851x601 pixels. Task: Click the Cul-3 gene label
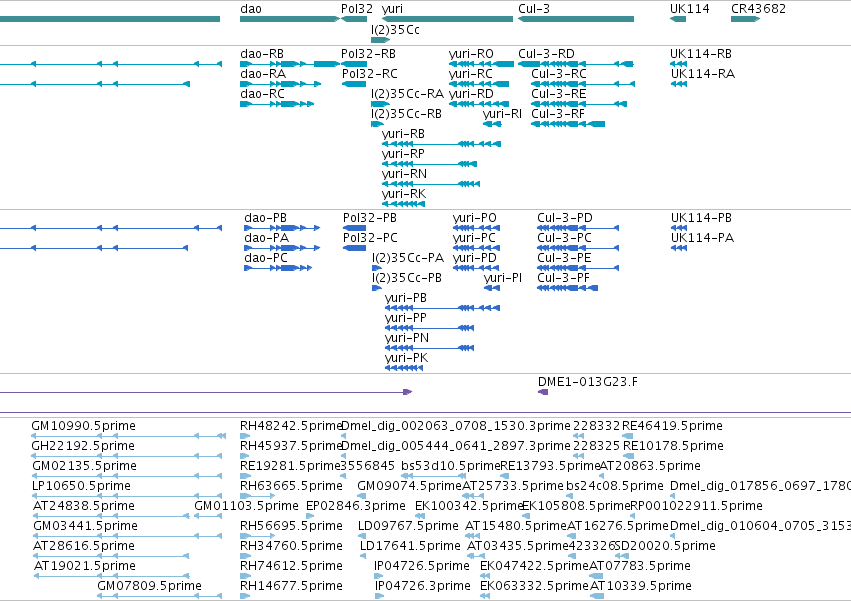(x=534, y=9)
